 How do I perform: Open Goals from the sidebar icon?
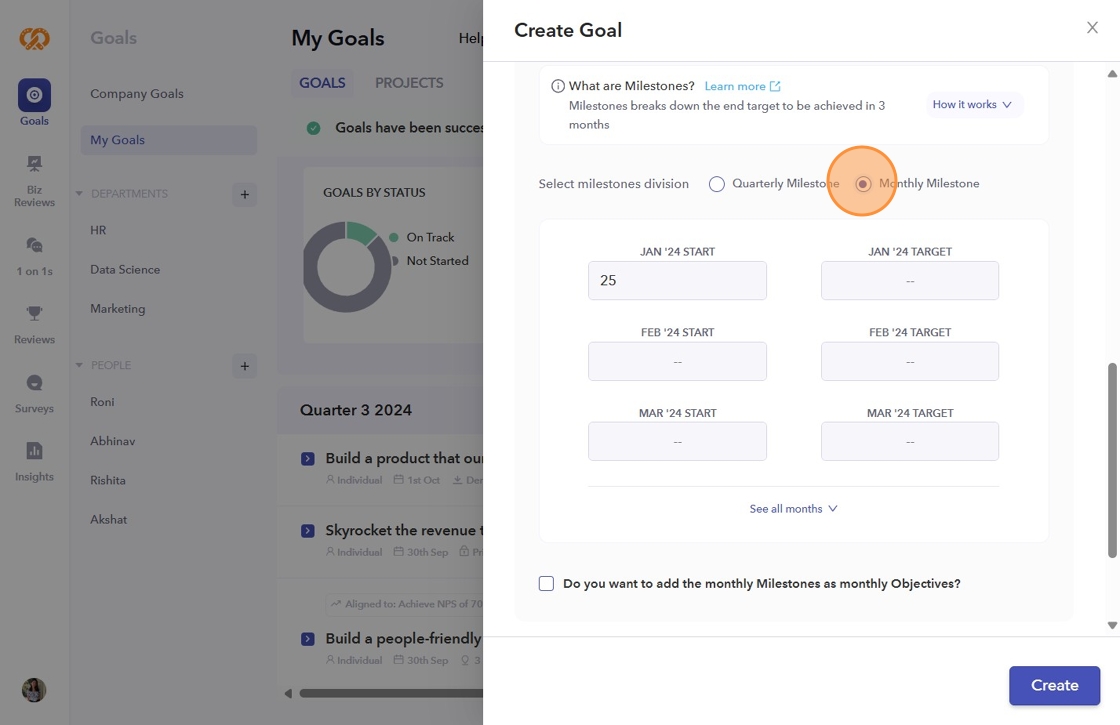[x=34, y=96]
